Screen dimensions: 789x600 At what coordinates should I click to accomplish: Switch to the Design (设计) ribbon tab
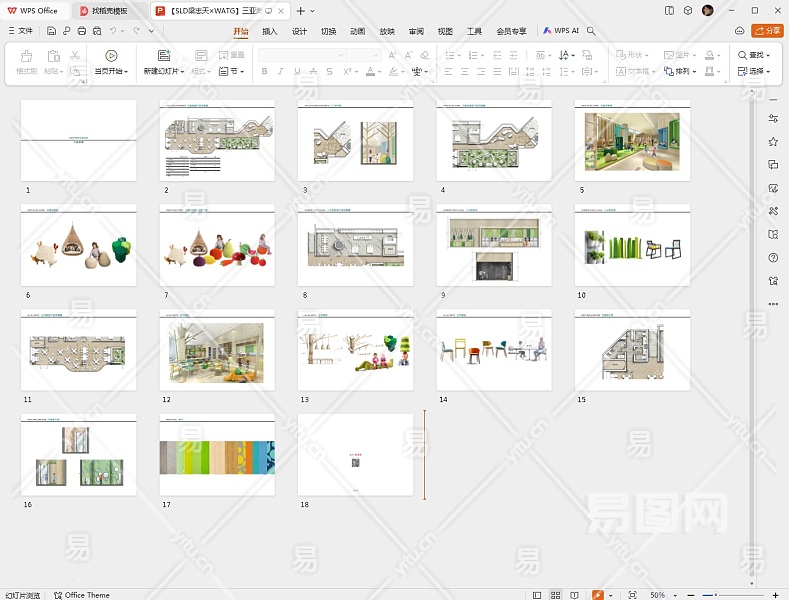pyautogui.click(x=299, y=31)
